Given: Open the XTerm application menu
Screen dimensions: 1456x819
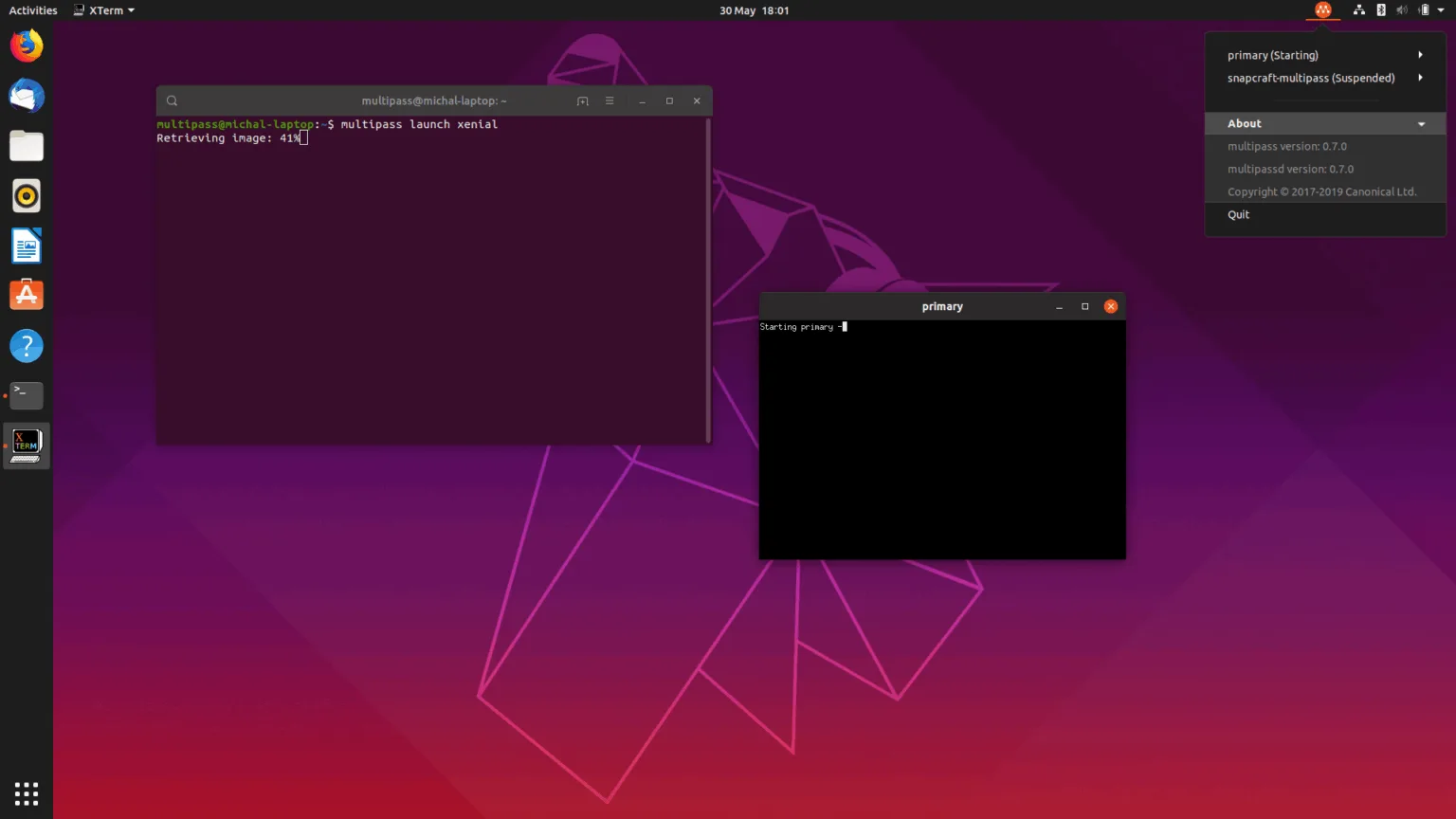Looking at the screenshot, I should [x=103, y=10].
